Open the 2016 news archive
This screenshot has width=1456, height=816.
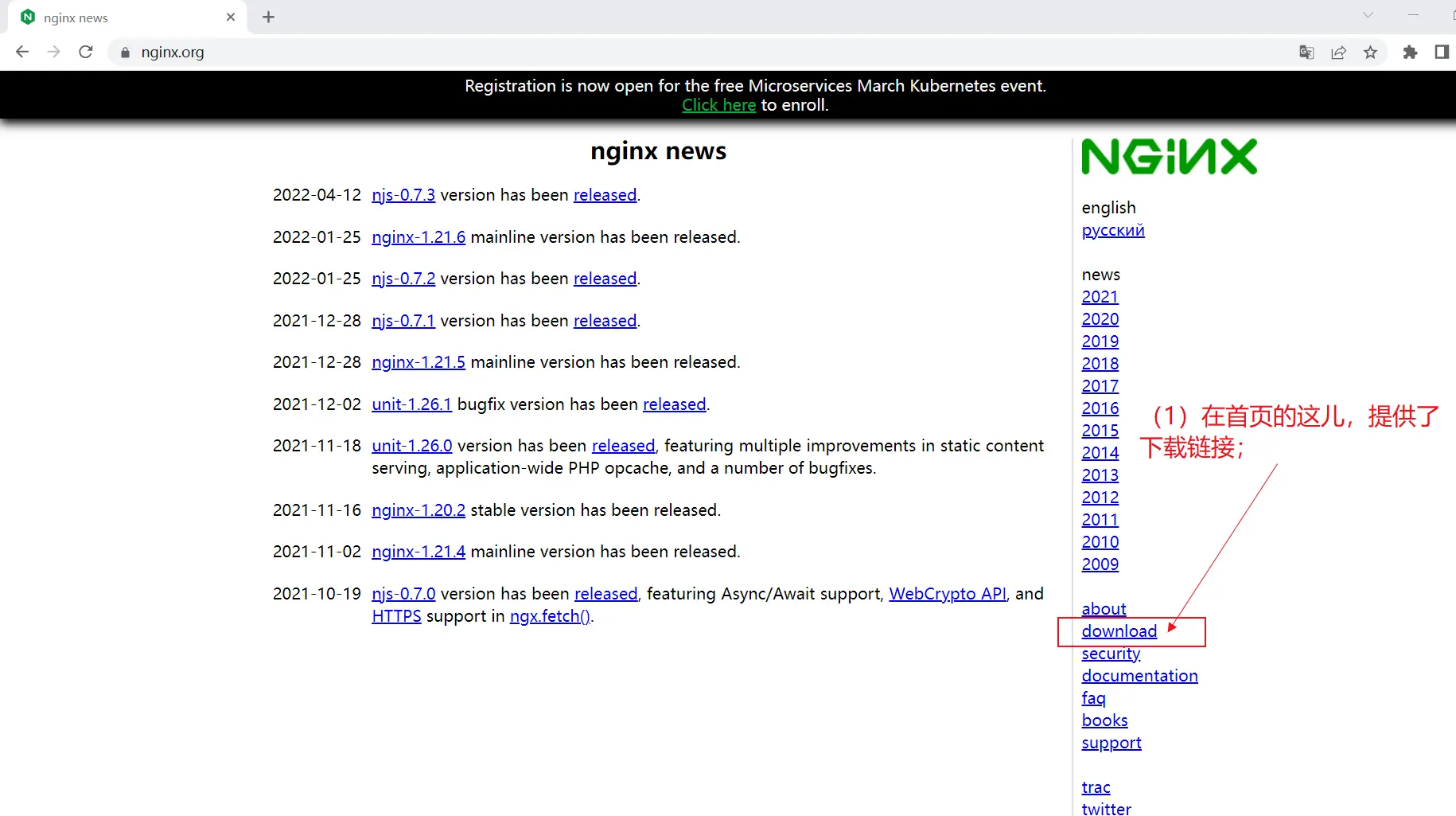pos(1100,408)
